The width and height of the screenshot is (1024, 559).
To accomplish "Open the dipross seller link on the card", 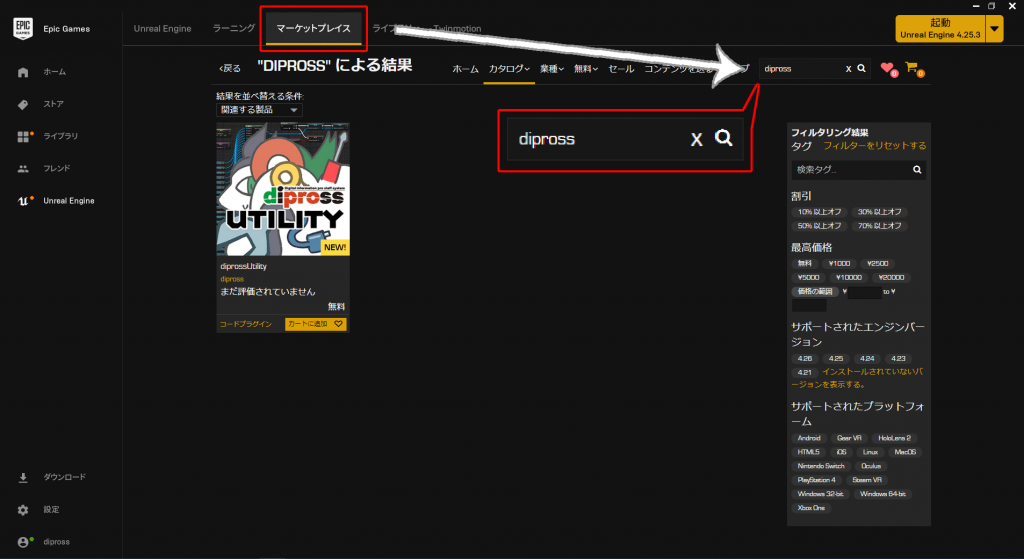I will (x=232, y=279).
